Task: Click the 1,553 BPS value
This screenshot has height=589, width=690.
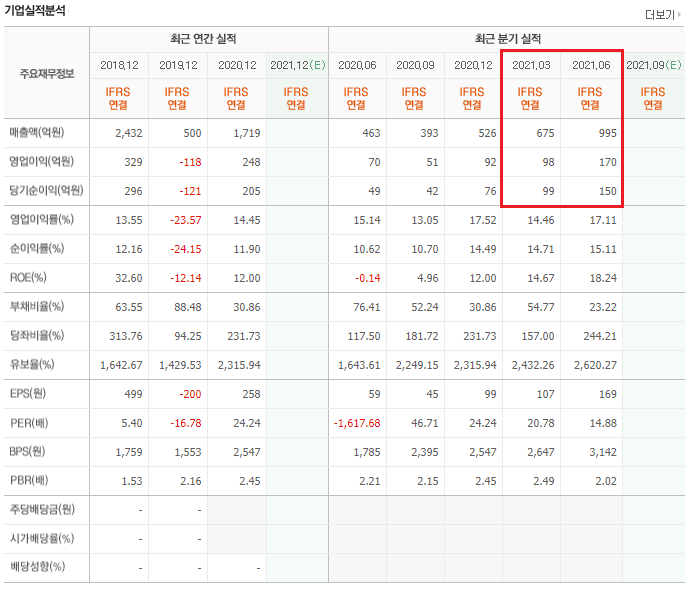Action: tap(188, 453)
